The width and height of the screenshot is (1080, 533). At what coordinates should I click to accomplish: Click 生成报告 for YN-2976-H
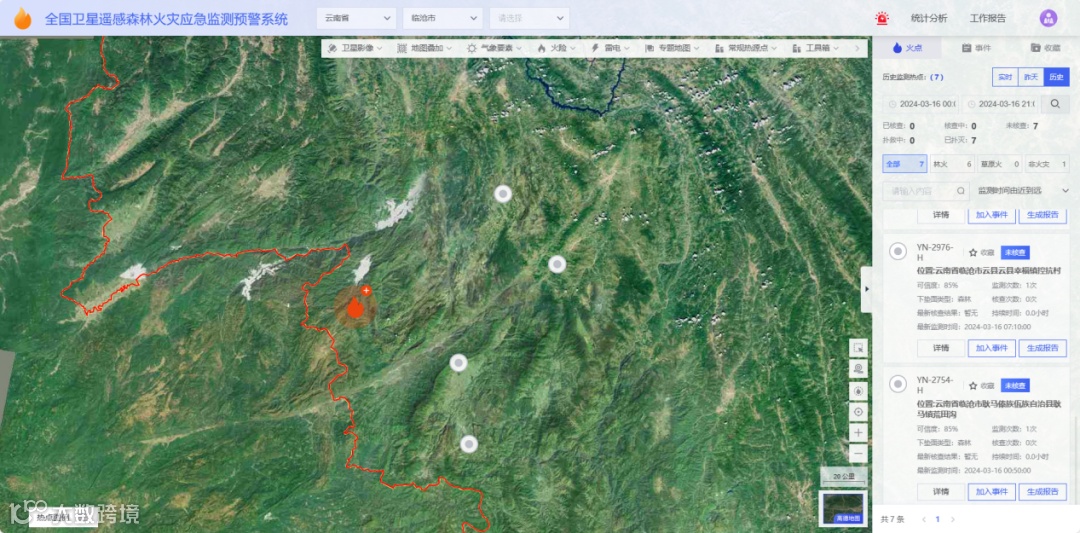click(1043, 348)
